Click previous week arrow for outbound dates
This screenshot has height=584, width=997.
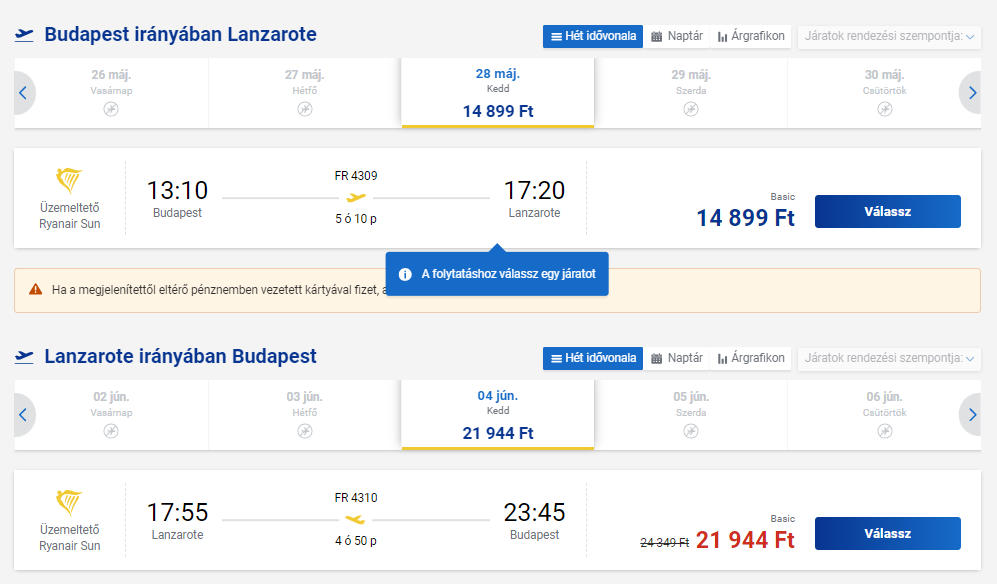pos(23,93)
